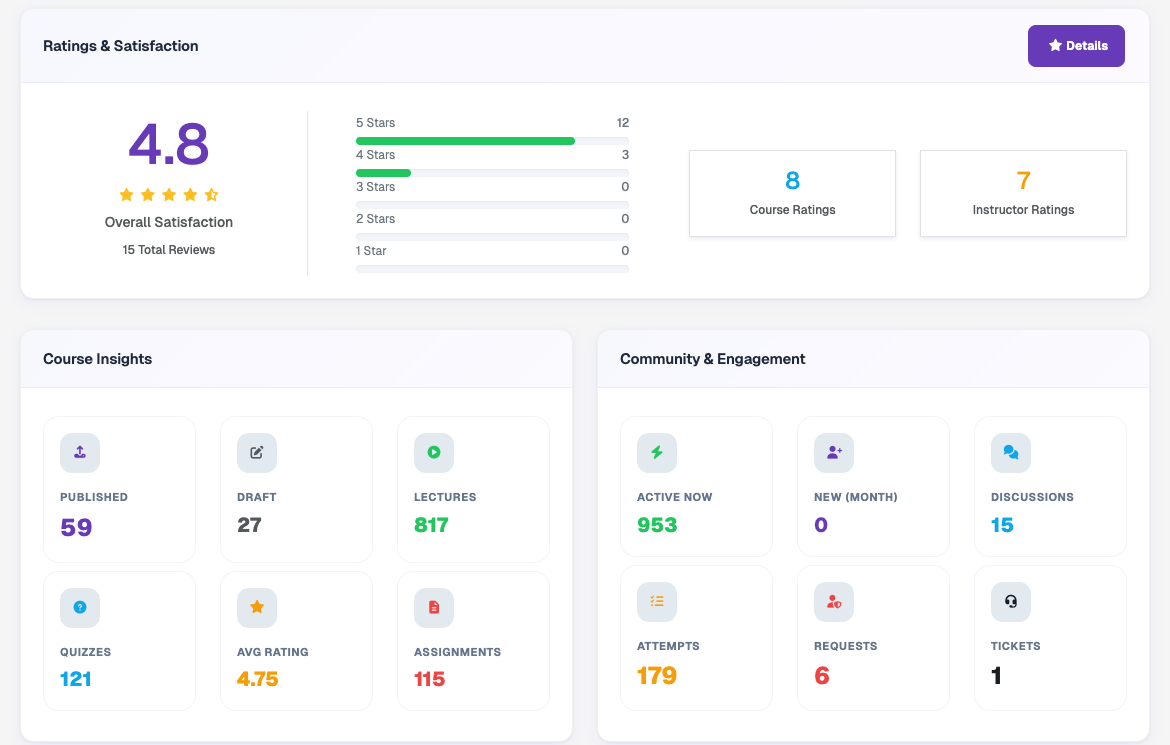Click the '5 Stars' label
The image size is (1170, 745).
pos(375,122)
